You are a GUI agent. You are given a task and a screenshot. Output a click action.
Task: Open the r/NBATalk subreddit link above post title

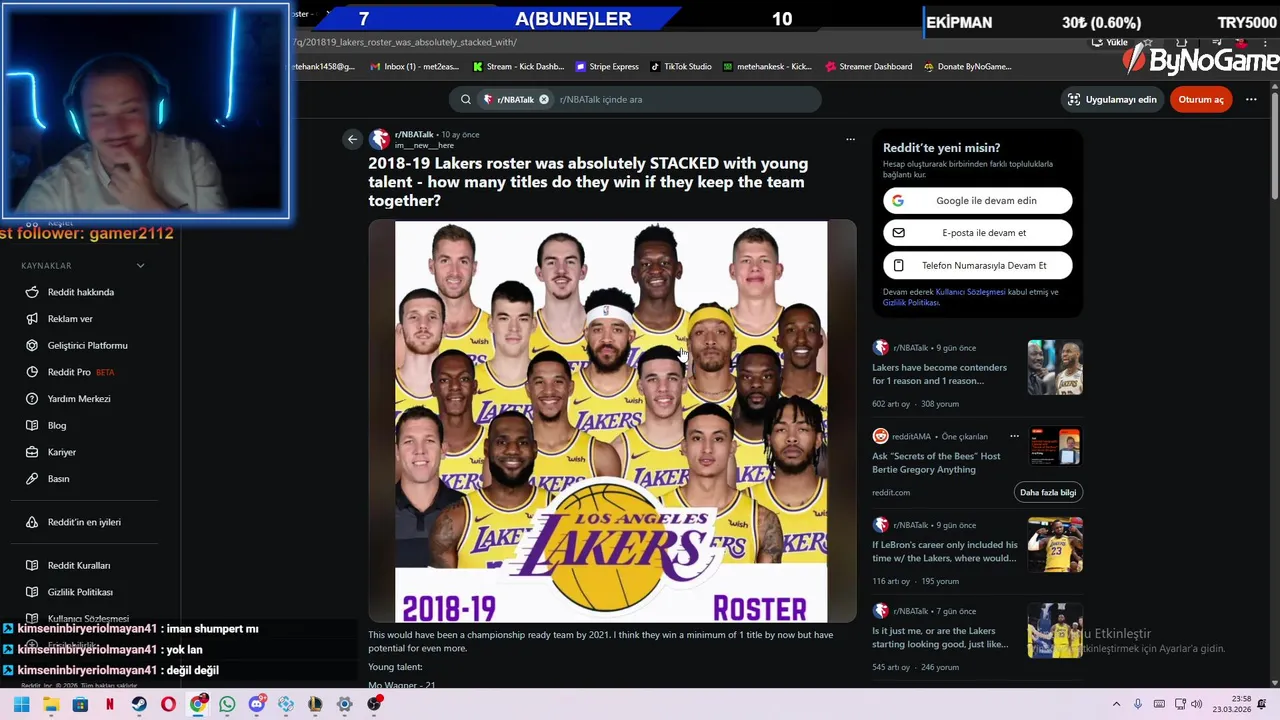click(x=414, y=134)
